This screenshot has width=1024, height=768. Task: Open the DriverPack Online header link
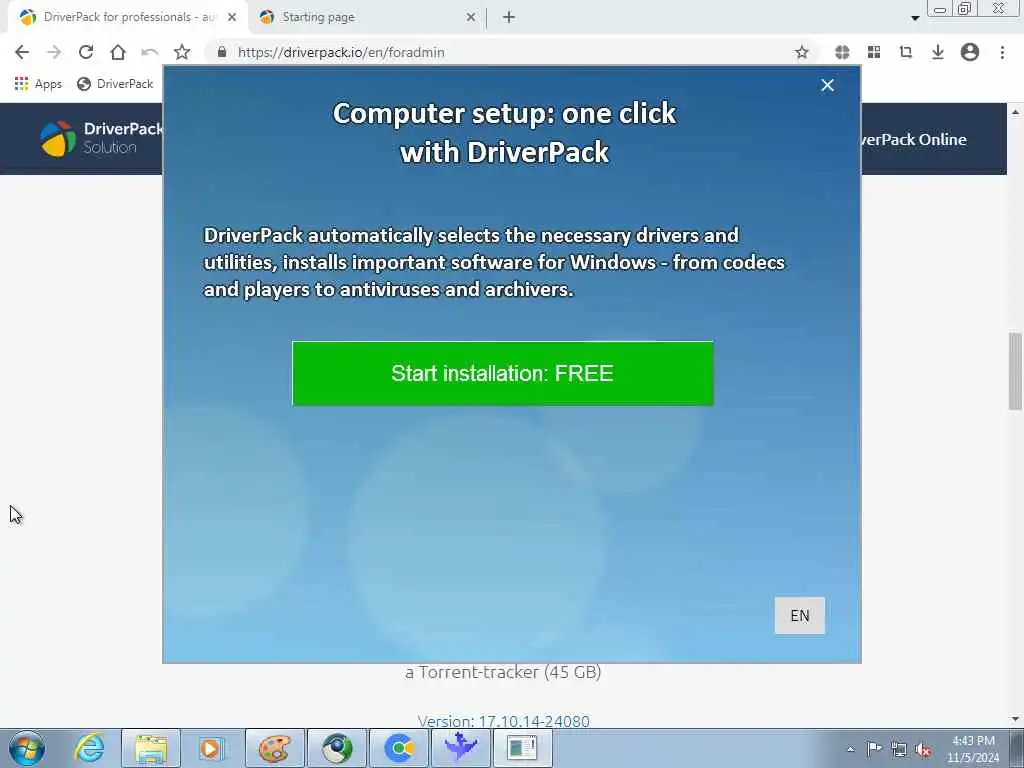[x=914, y=139]
